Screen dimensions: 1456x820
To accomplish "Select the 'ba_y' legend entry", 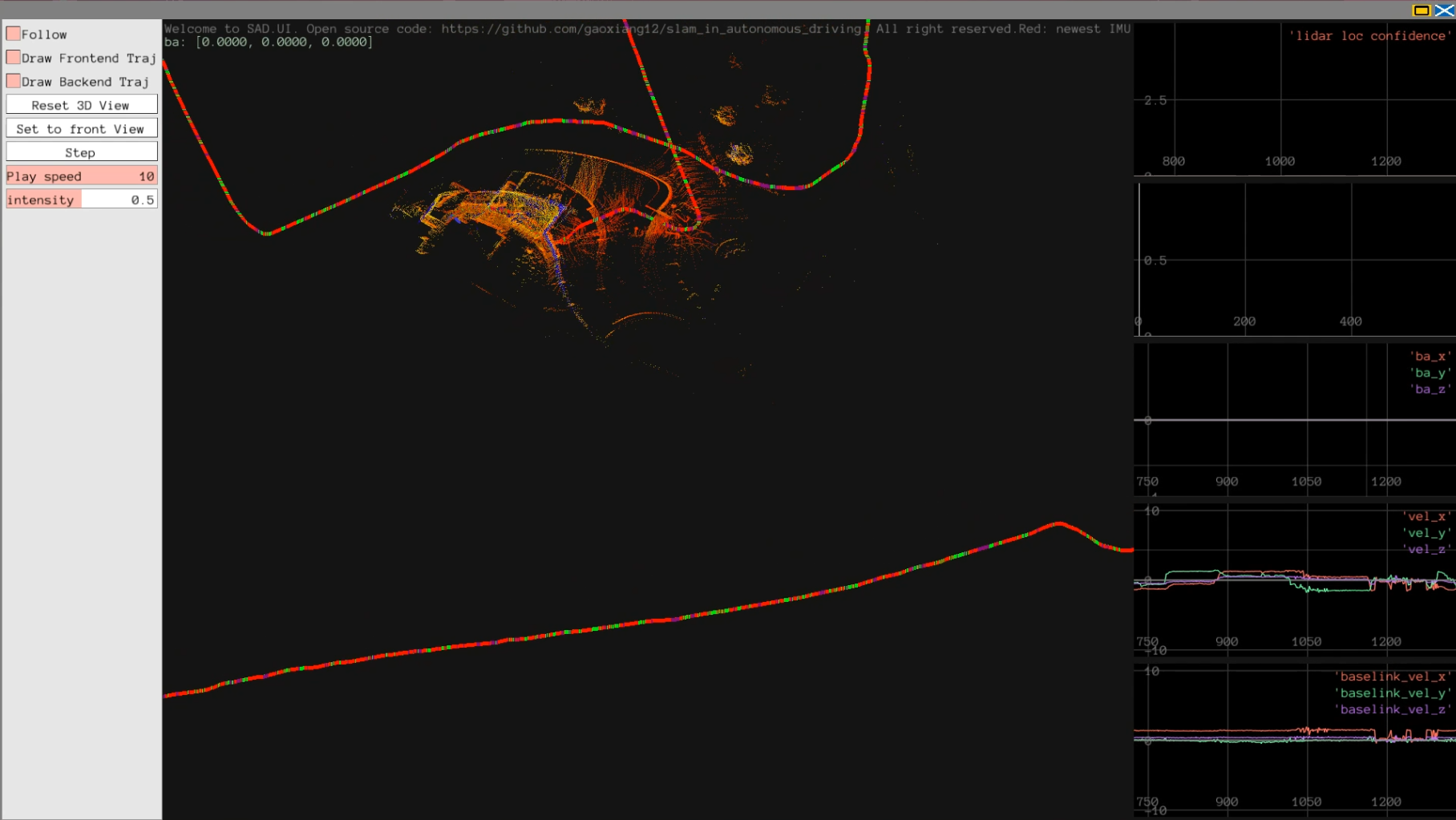I will pyautogui.click(x=1430, y=373).
